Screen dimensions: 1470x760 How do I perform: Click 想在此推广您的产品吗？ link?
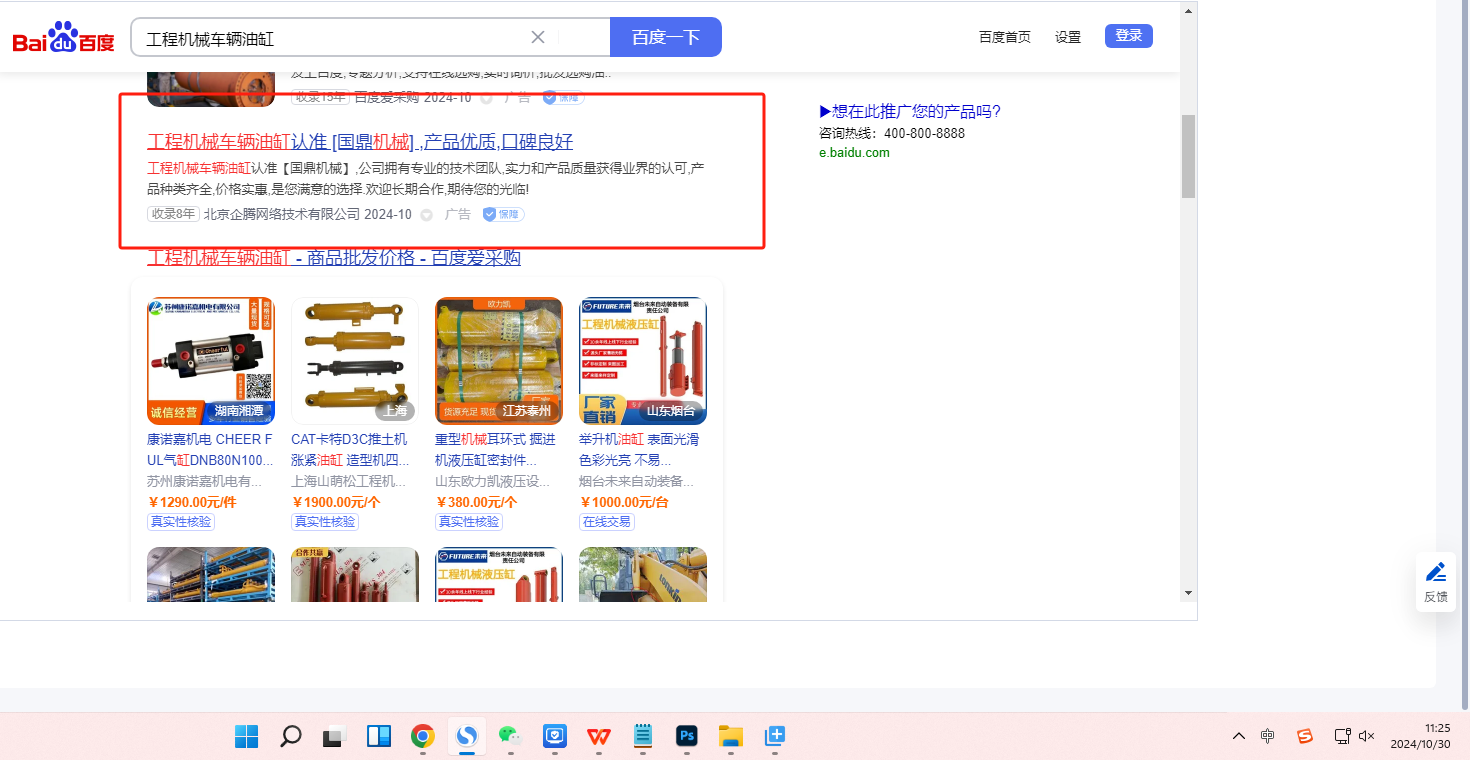pyautogui.click(x=910, y=111)
